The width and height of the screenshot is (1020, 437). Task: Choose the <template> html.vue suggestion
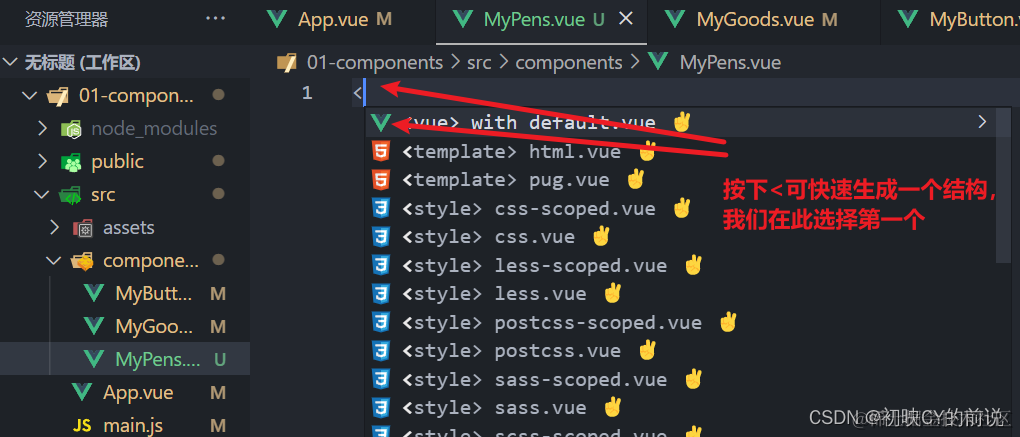(x=679, y=152)
